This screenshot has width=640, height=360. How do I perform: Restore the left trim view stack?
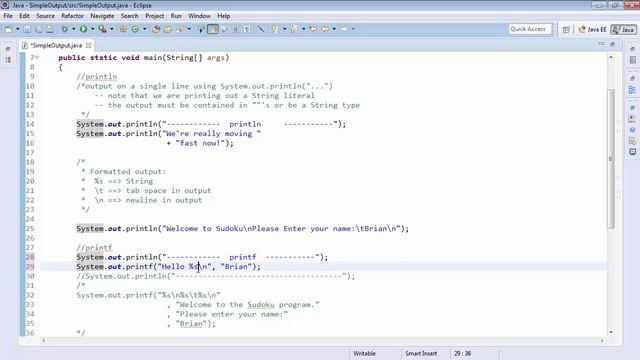coord(8,49)
